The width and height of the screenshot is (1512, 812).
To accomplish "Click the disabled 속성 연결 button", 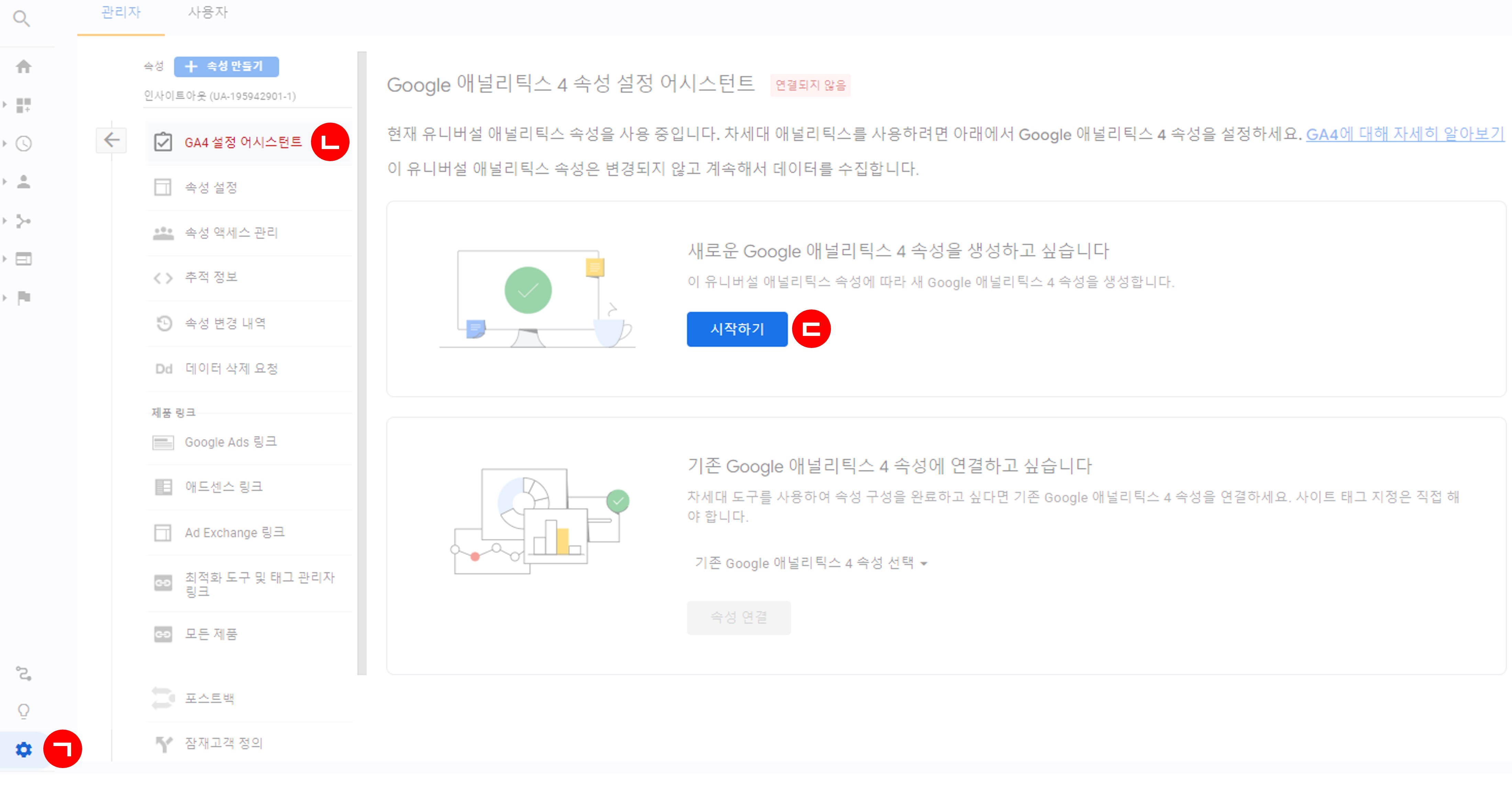I will tap(739, 617).
